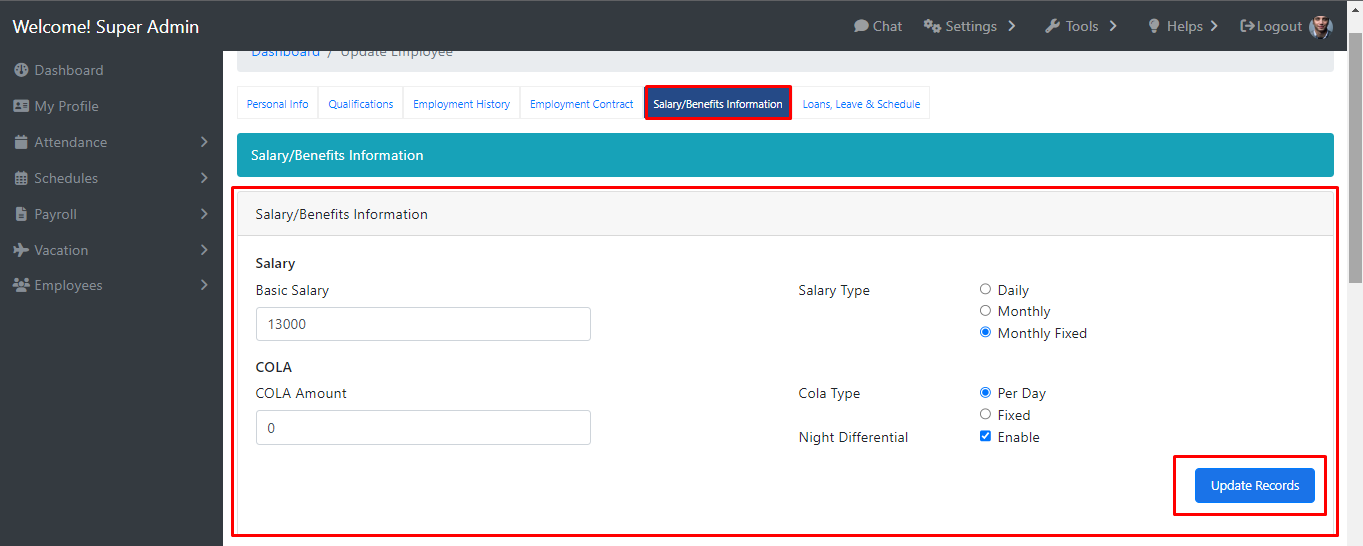Expand the Payroll menu chevron

pyautogui.click(x=204, y=214)
